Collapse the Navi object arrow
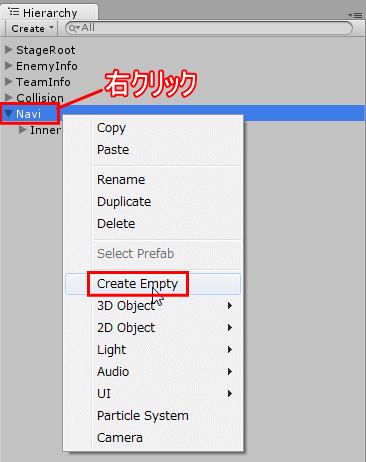The width and height of the screenshot is (366, 462). point(9,114)
